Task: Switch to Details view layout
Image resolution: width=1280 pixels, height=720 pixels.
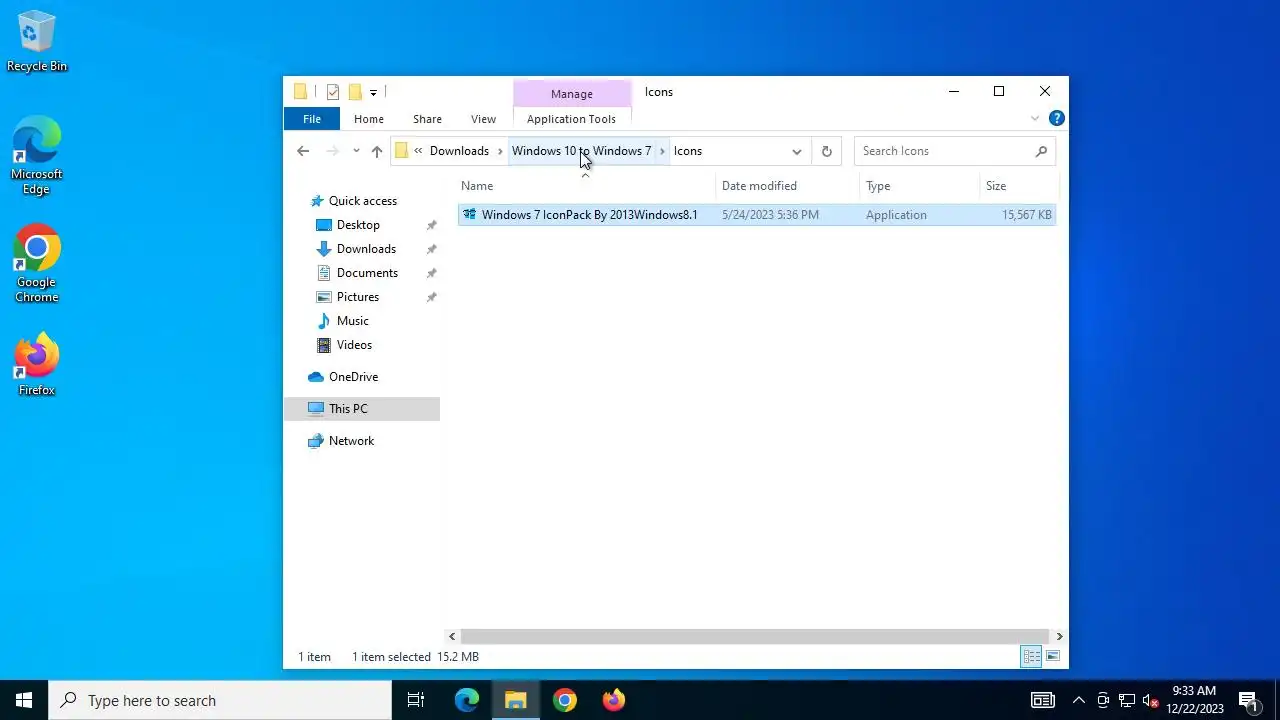Action: [1031, 657]
